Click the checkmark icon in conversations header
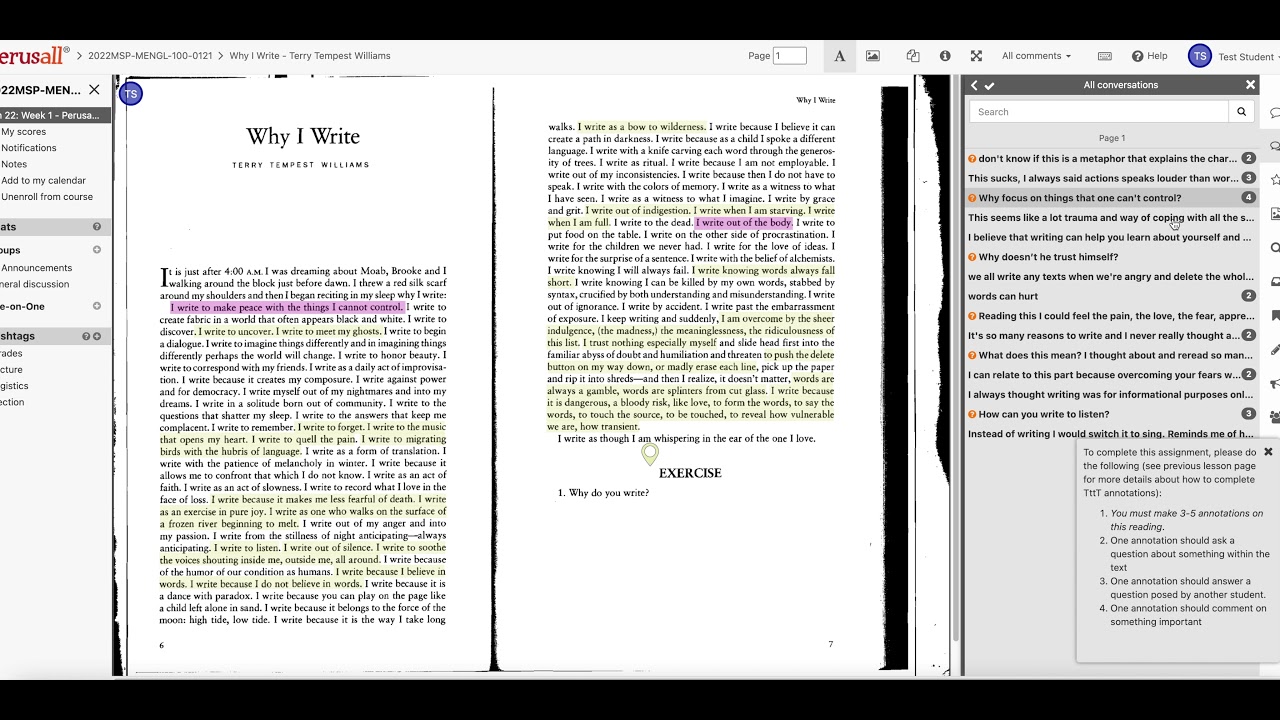The image size is (1280, 720). click(989, 85)
